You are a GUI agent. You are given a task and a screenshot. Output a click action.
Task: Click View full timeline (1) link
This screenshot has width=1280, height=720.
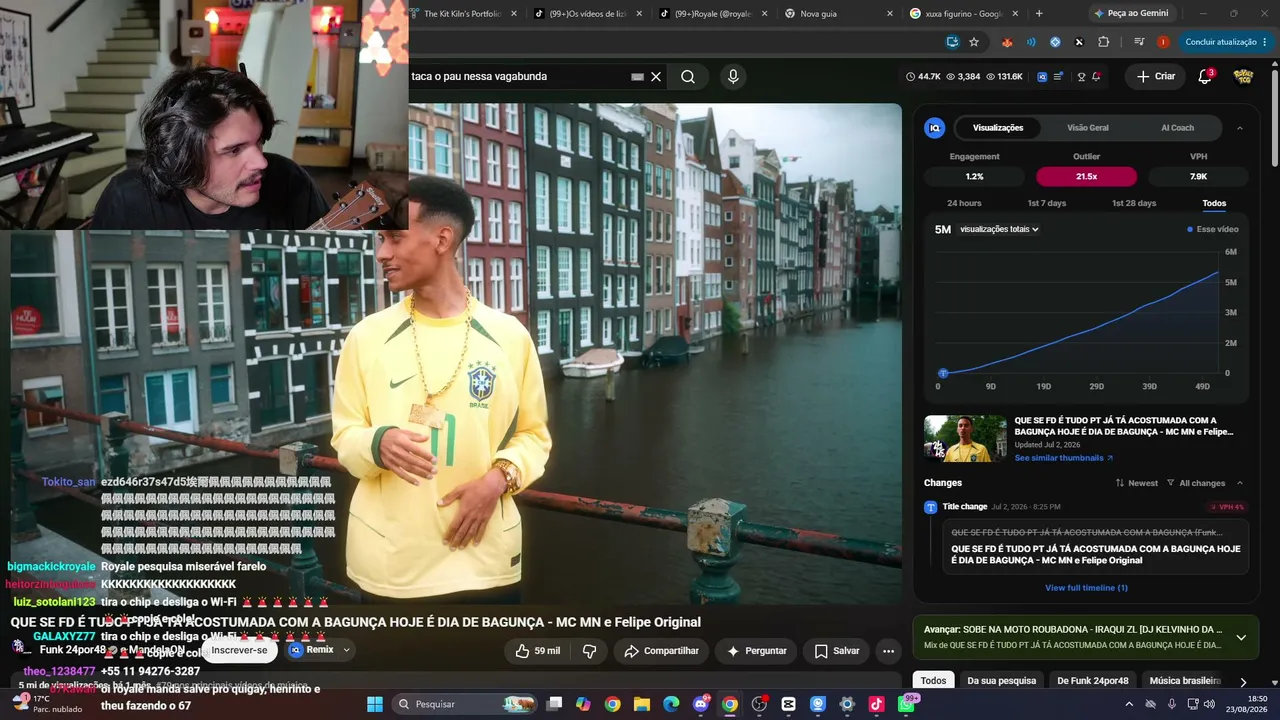click(x=1086, y=587)
